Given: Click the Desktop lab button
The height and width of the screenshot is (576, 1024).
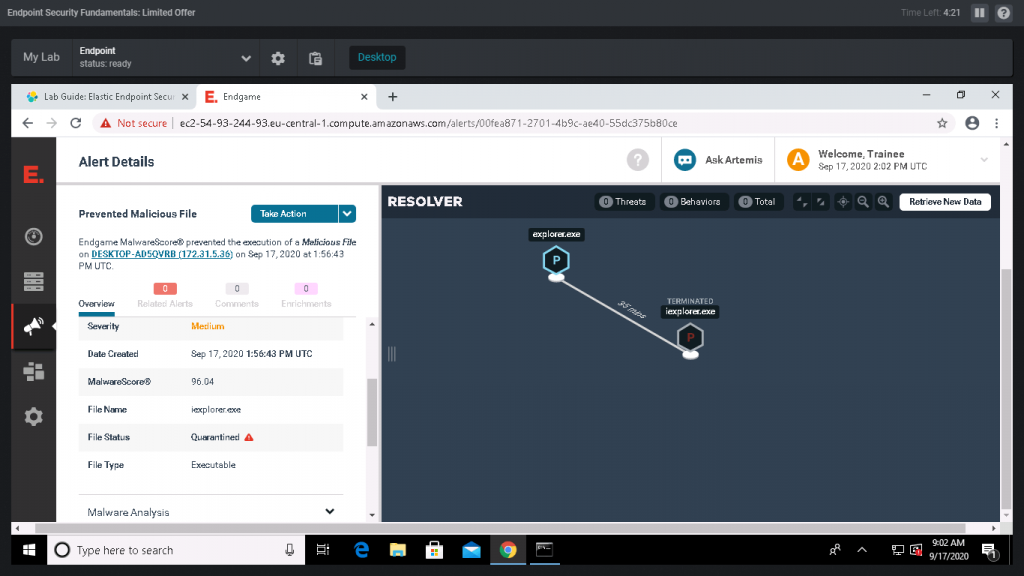Looking at the screenshot, I should 377,57.
